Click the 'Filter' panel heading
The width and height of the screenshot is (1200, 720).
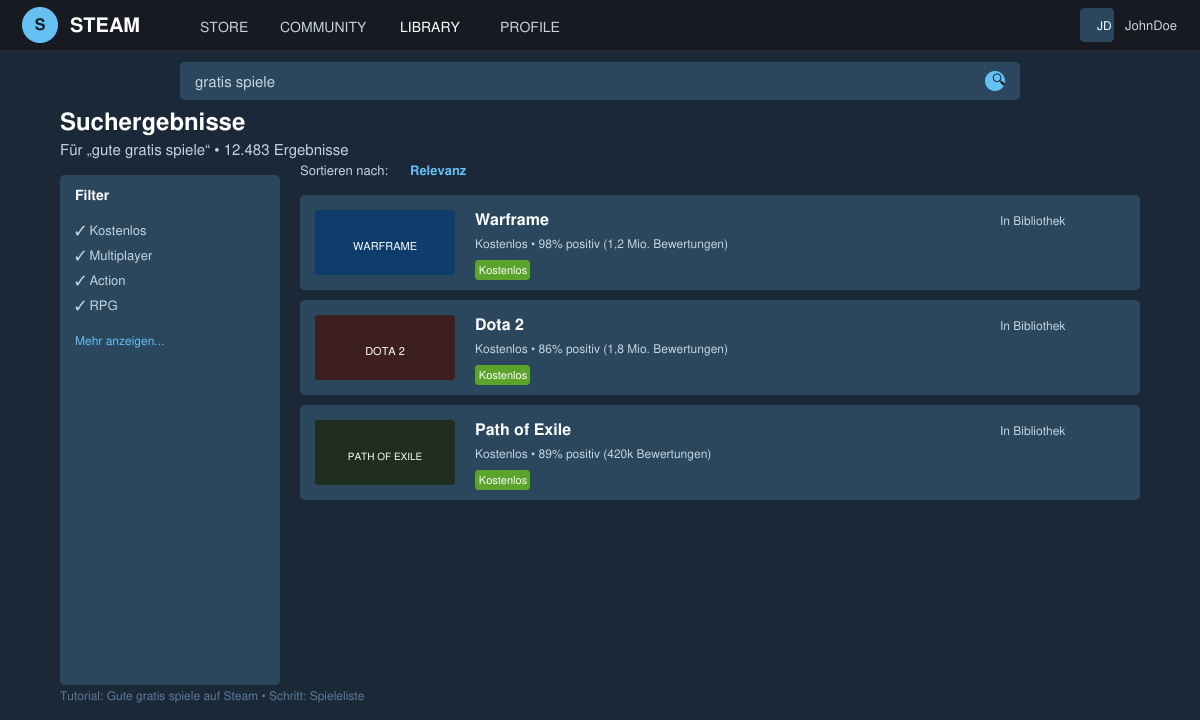tap(92, 195)
